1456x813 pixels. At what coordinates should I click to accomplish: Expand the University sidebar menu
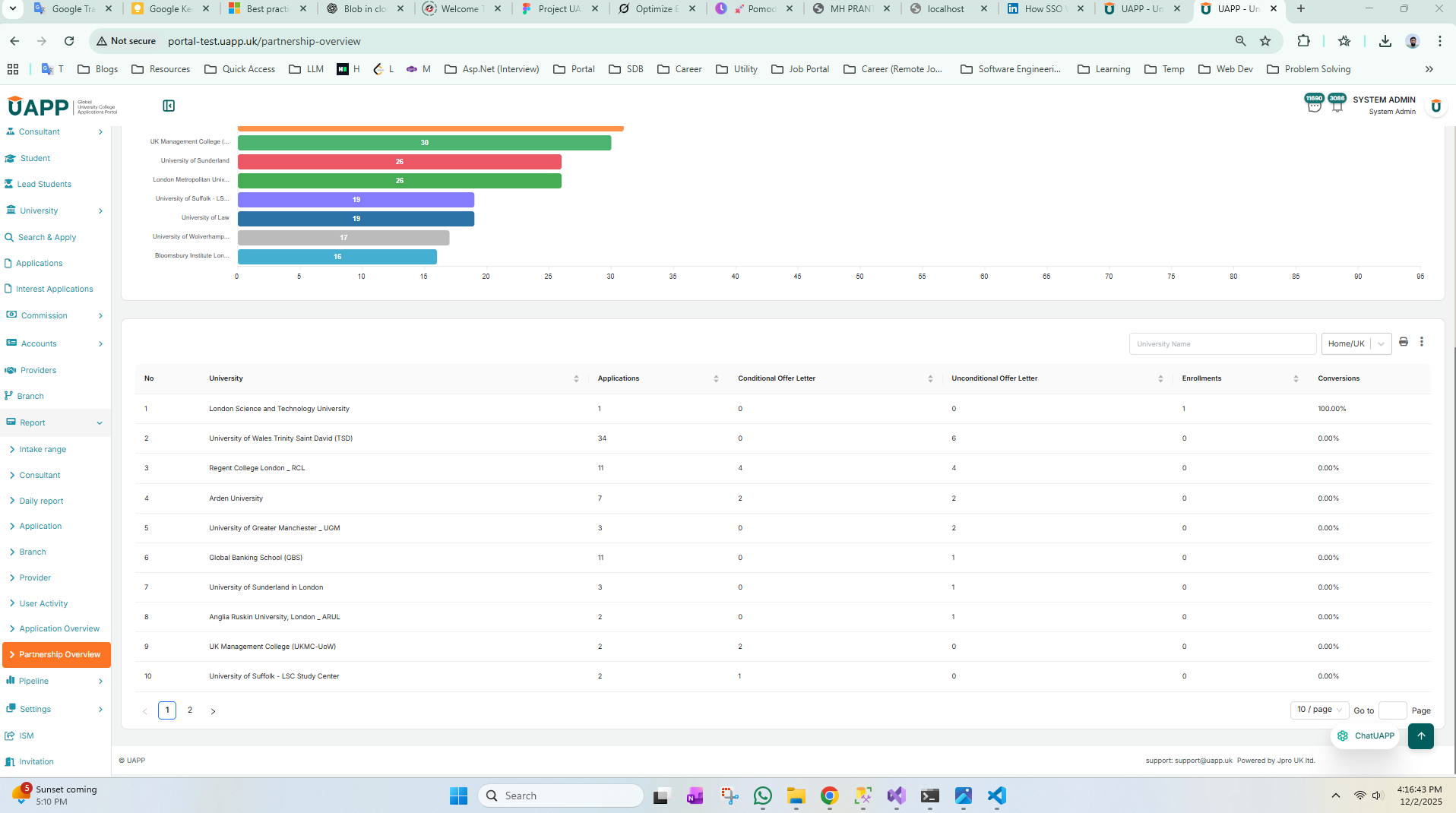click(55, 210)
